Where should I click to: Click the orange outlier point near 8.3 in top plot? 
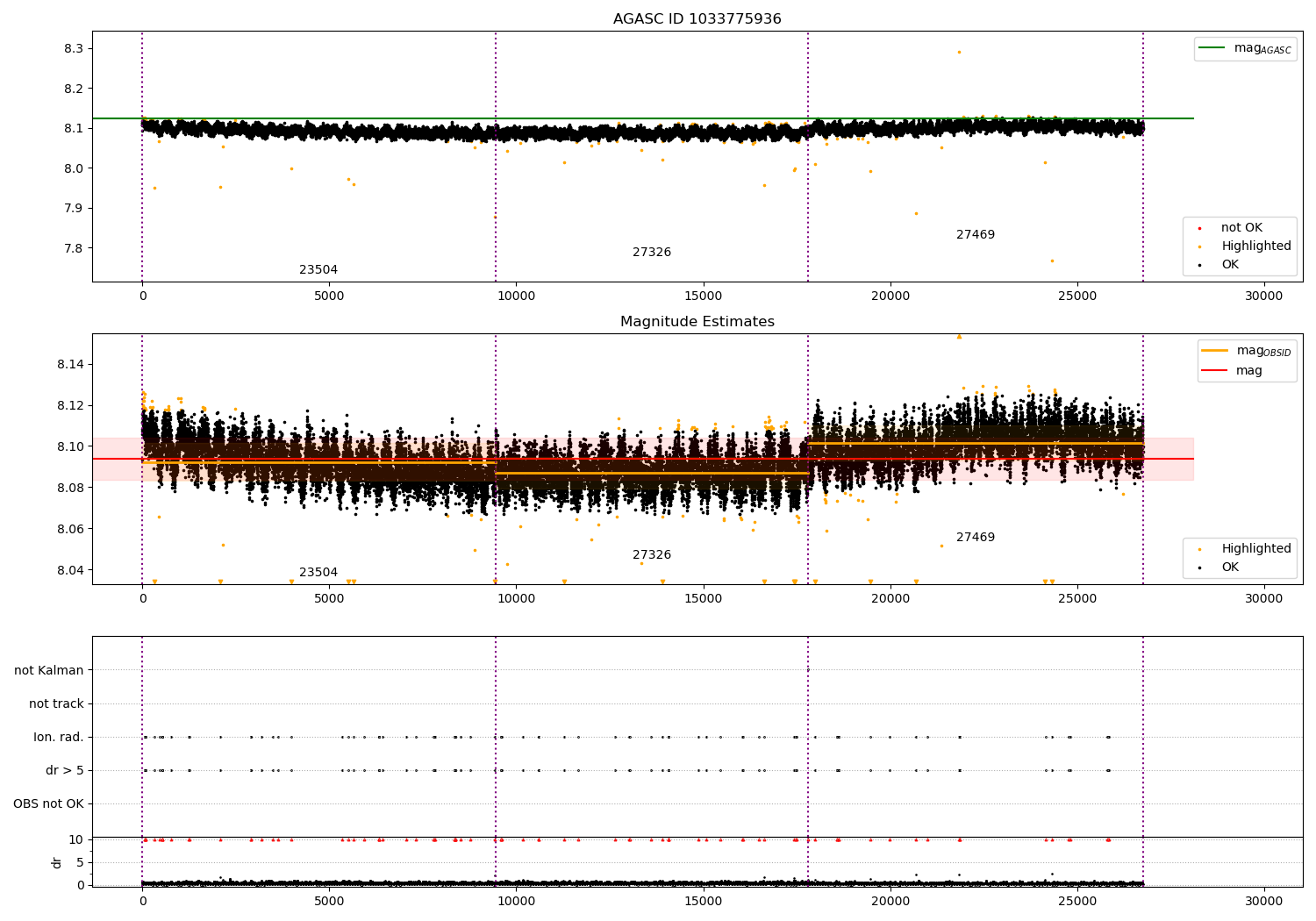(x=959, y=52)
